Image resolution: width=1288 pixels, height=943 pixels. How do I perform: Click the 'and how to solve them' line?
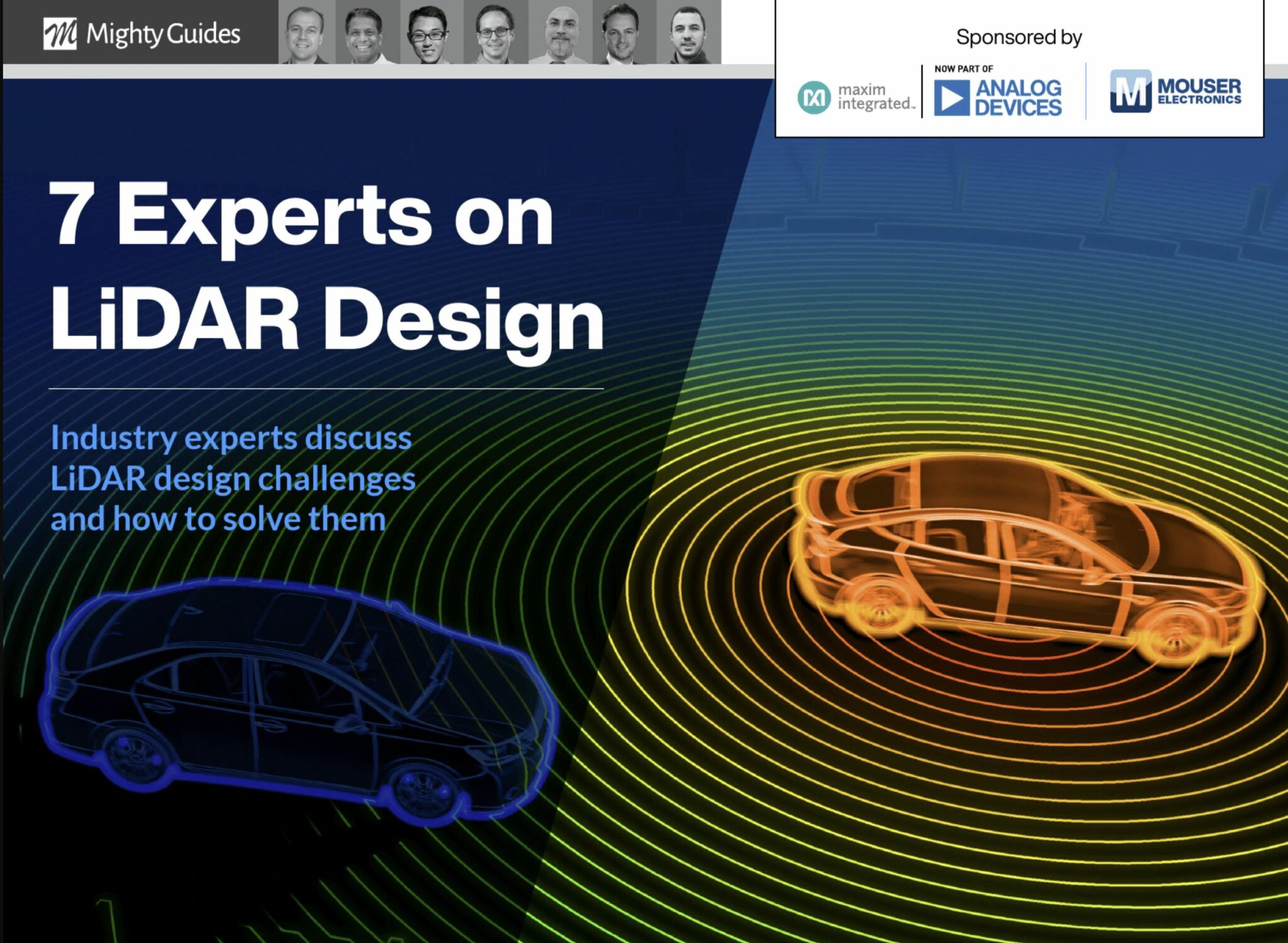[x=218, y=519]
